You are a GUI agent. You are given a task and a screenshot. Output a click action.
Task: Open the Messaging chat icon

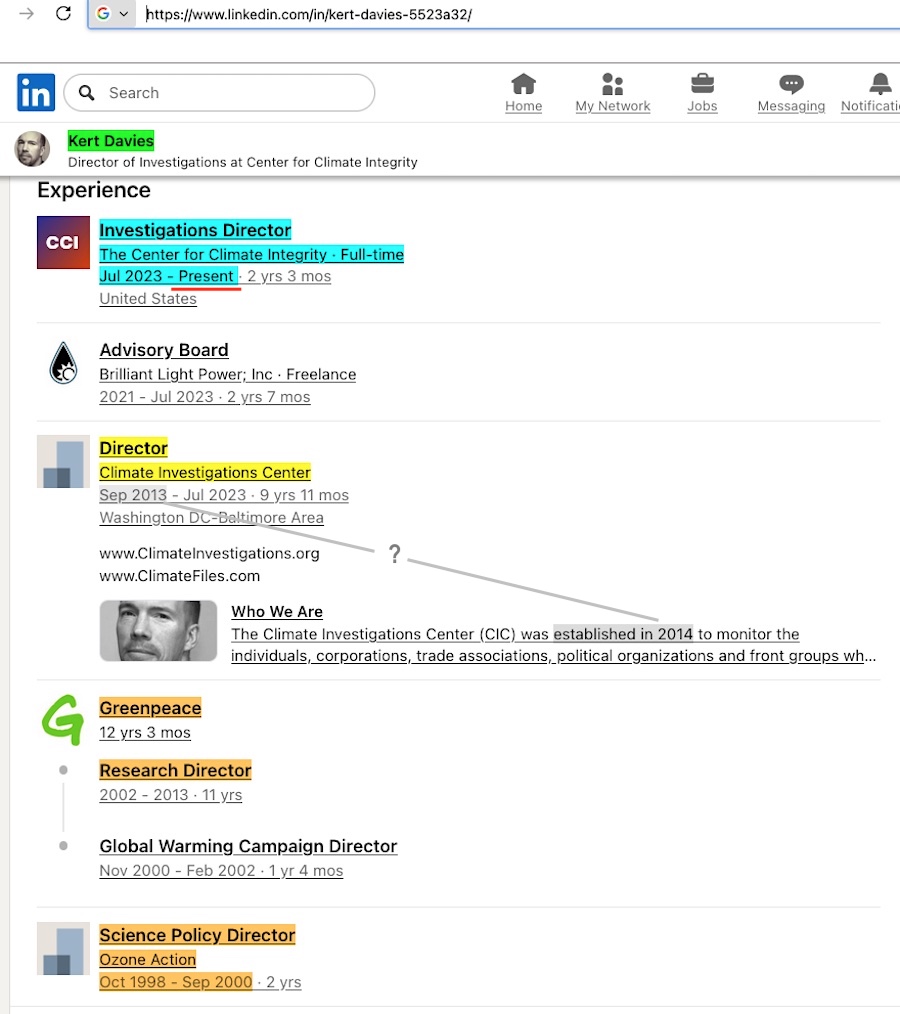pyautogui.click(x=791, y=84)
